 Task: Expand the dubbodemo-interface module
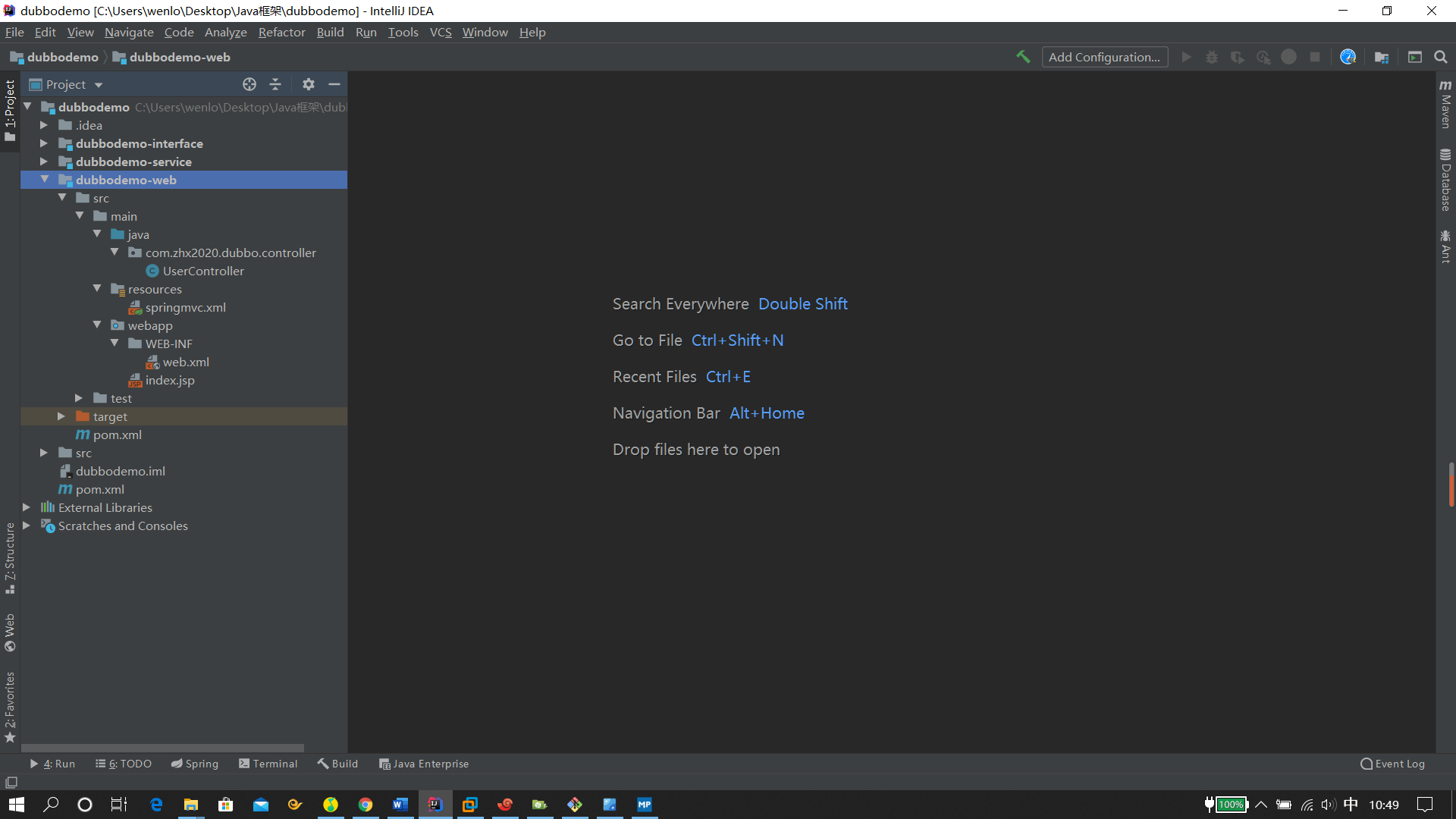point(44,143)
